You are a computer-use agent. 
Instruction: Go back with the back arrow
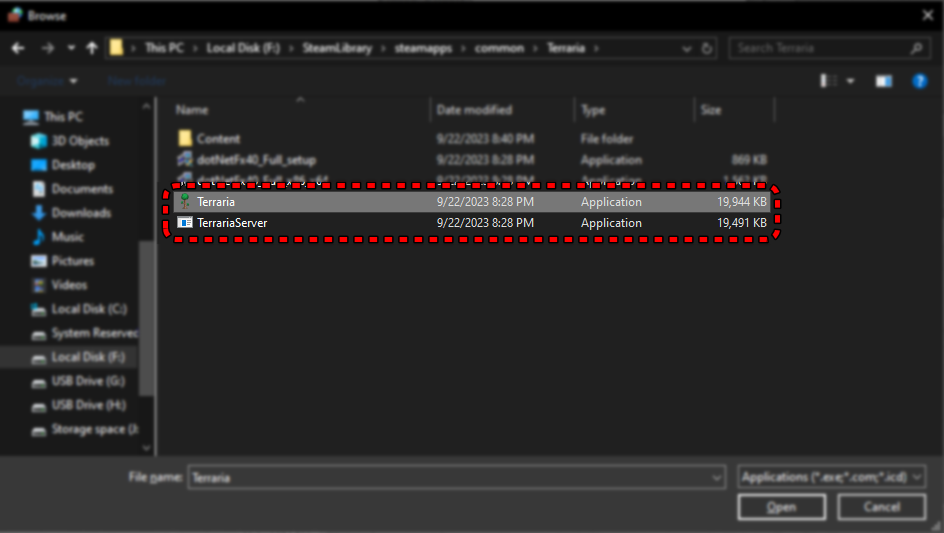[18, 48]
